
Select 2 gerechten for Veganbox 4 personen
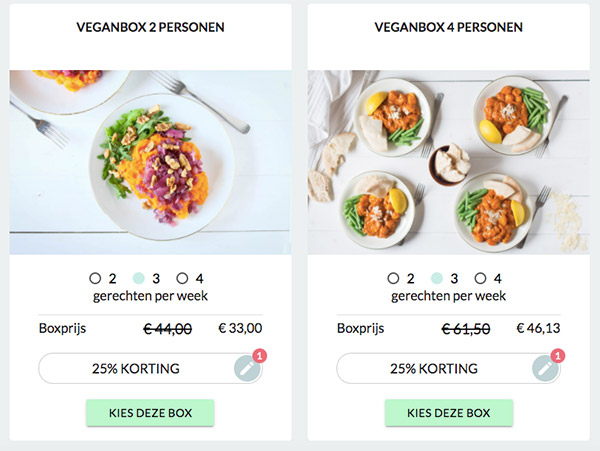coord(394,279)
